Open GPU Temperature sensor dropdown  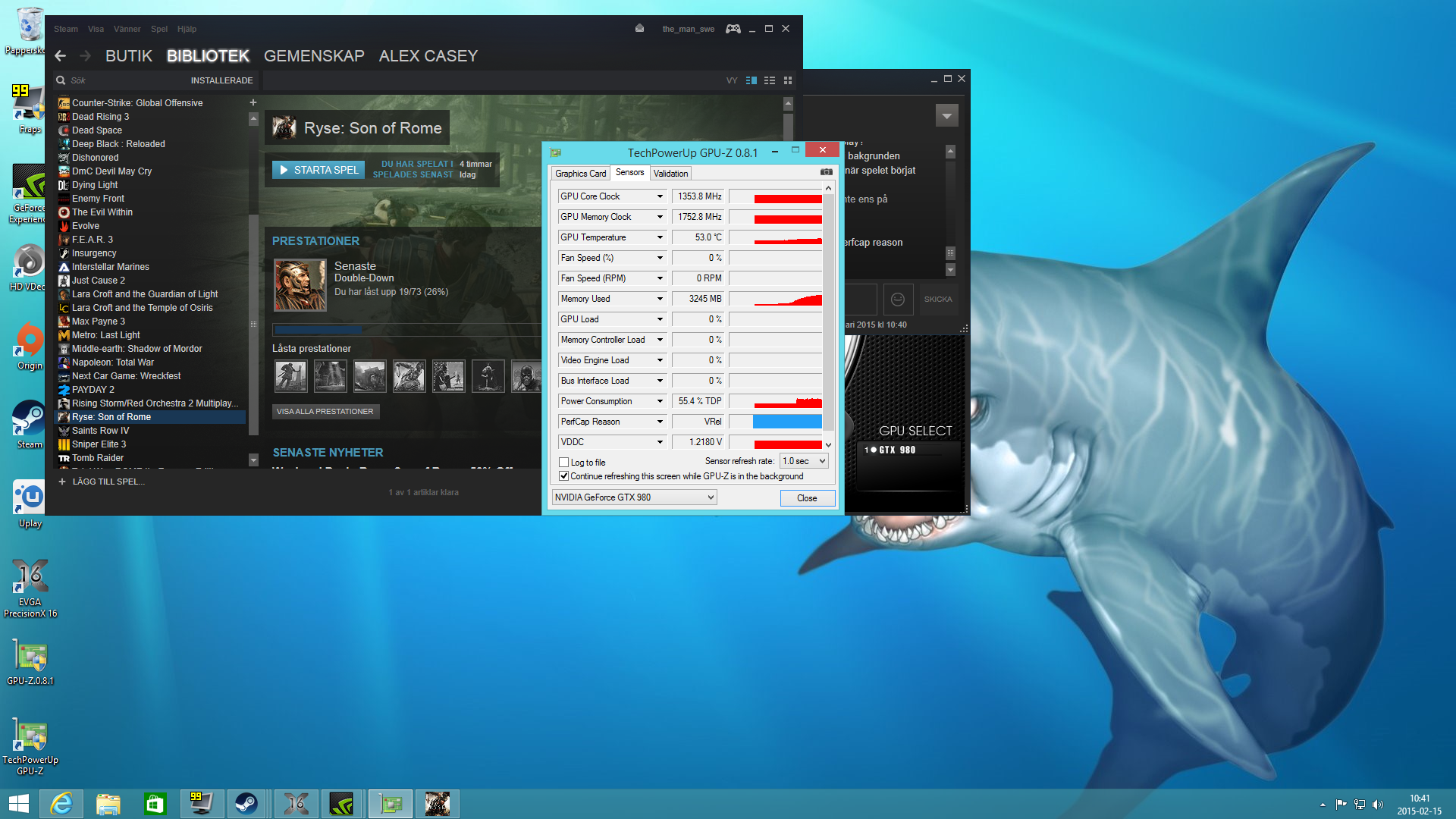coord(660,237)
